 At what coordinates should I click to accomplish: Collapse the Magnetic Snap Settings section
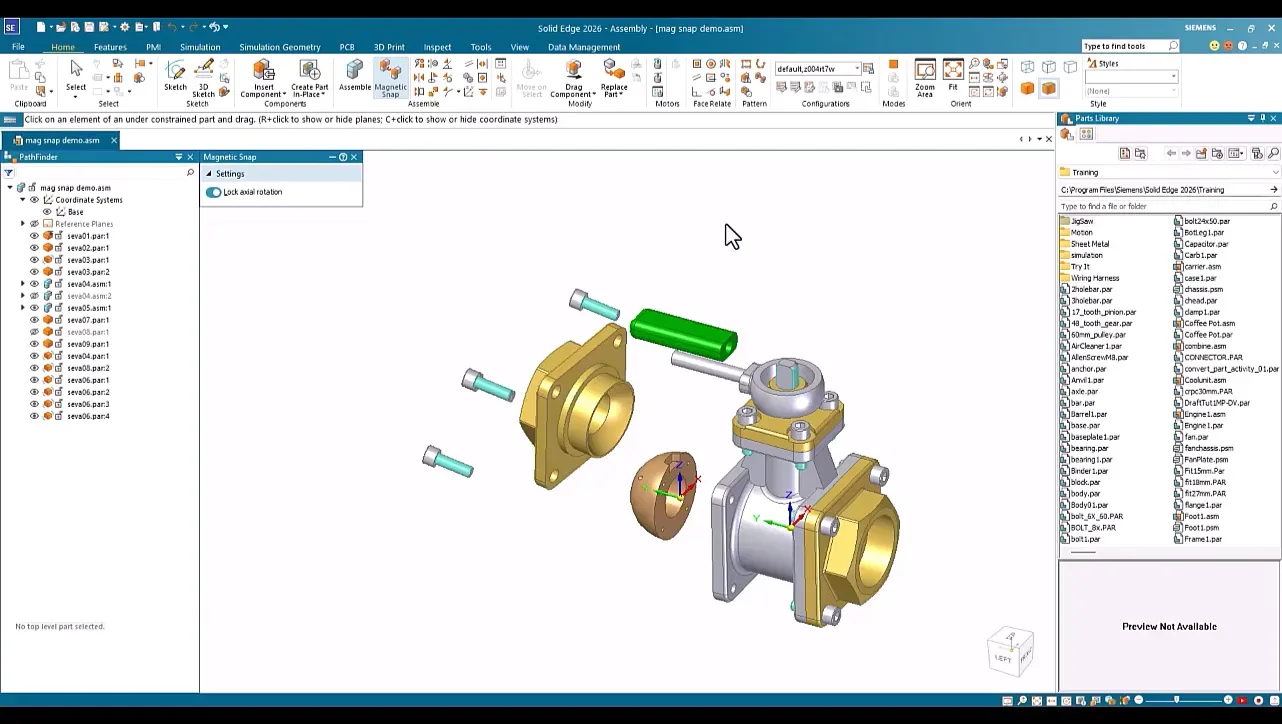(208, 174)
